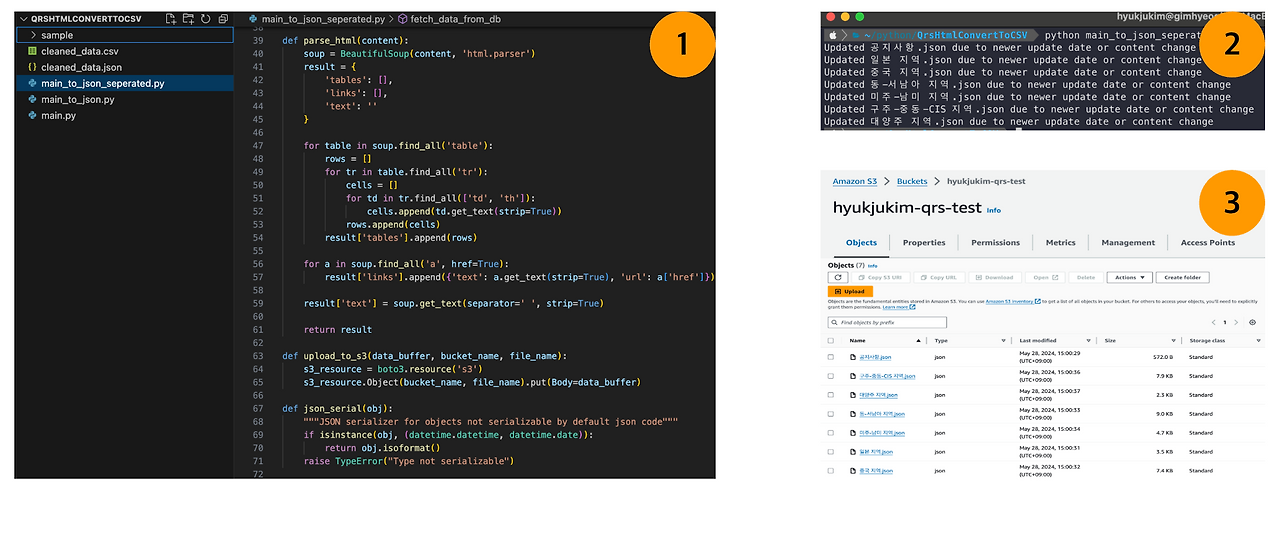This screenshot has height=533, width=1280.
Task: Collapse all folders in the VS Code explorer
Action: coord(222,19)
